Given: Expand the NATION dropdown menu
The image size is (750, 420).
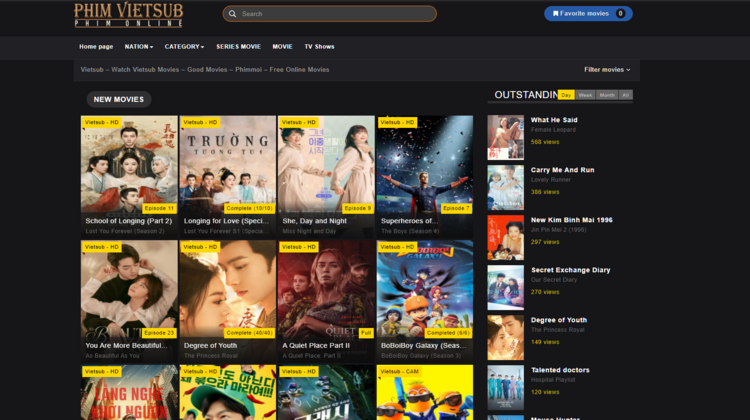Looking at the screenshot, I should pyautogui.click(x=138, y=46).
